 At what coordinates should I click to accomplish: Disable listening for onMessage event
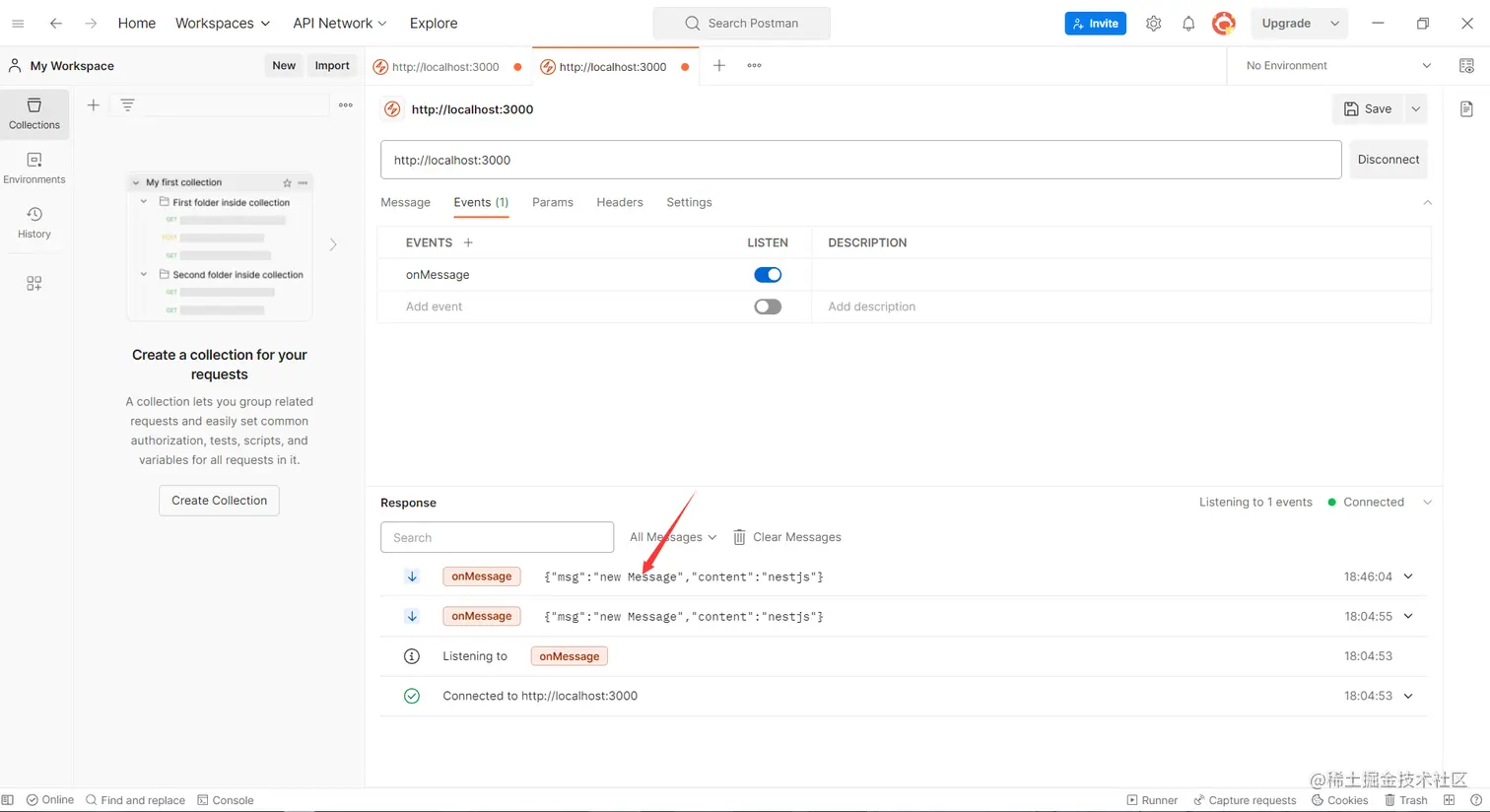point(768,275)
